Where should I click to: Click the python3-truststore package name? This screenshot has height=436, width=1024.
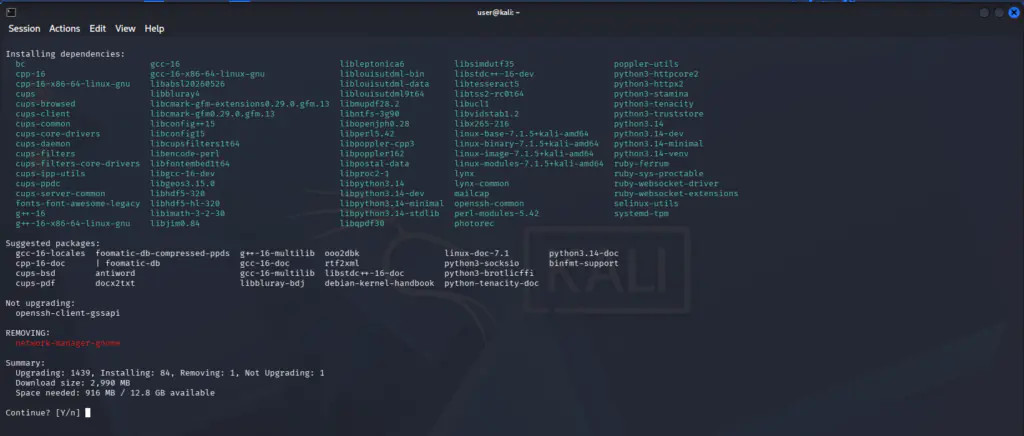[x=659, y=114]
